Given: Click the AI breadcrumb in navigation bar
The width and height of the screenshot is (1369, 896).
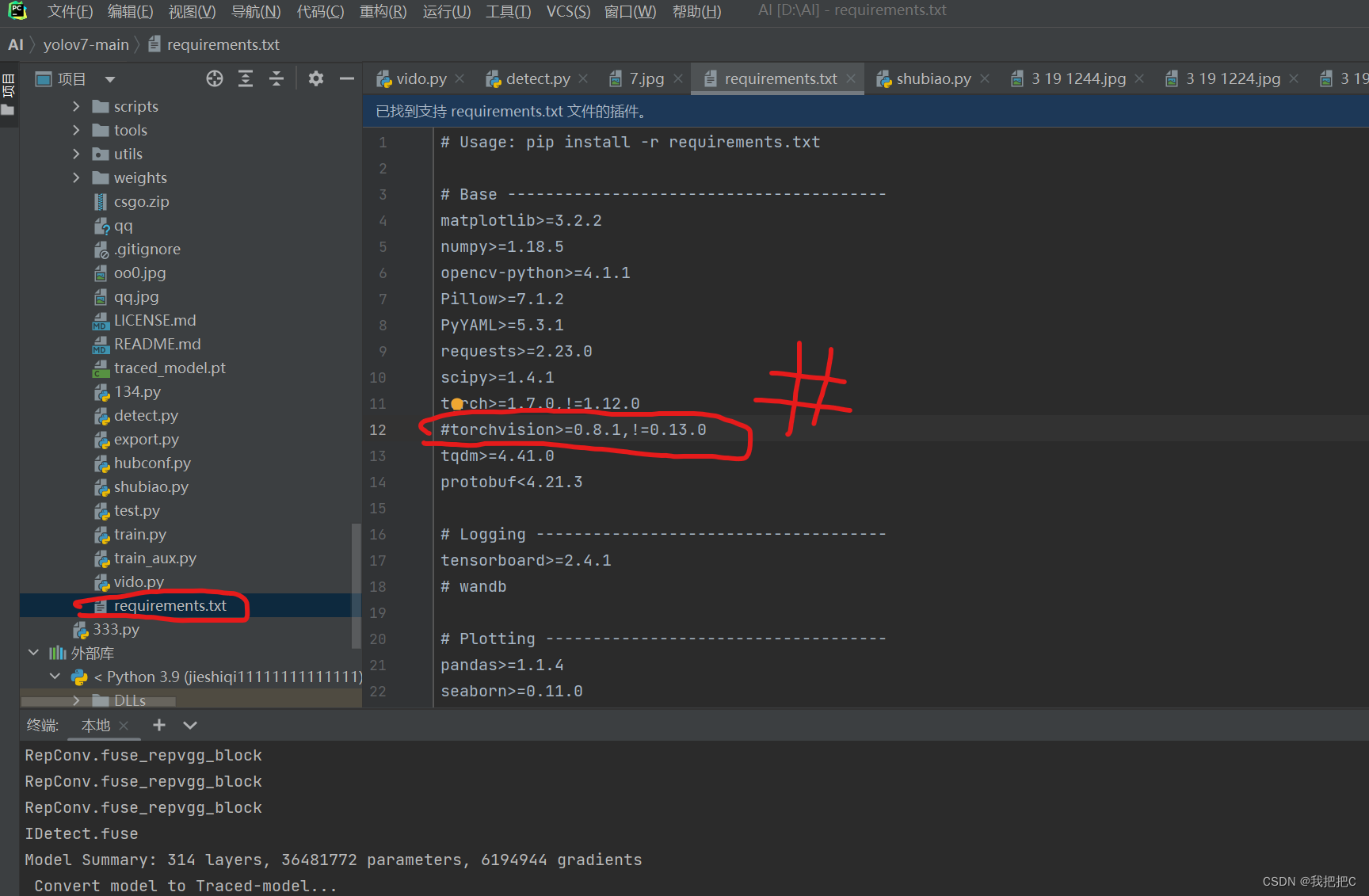Looking at the screenshot, I should (16, 44).
